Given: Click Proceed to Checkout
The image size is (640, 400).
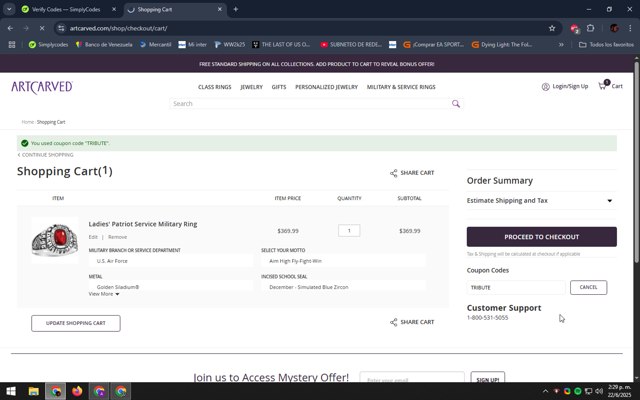Looking at the screenshot, I should point(542,237).
